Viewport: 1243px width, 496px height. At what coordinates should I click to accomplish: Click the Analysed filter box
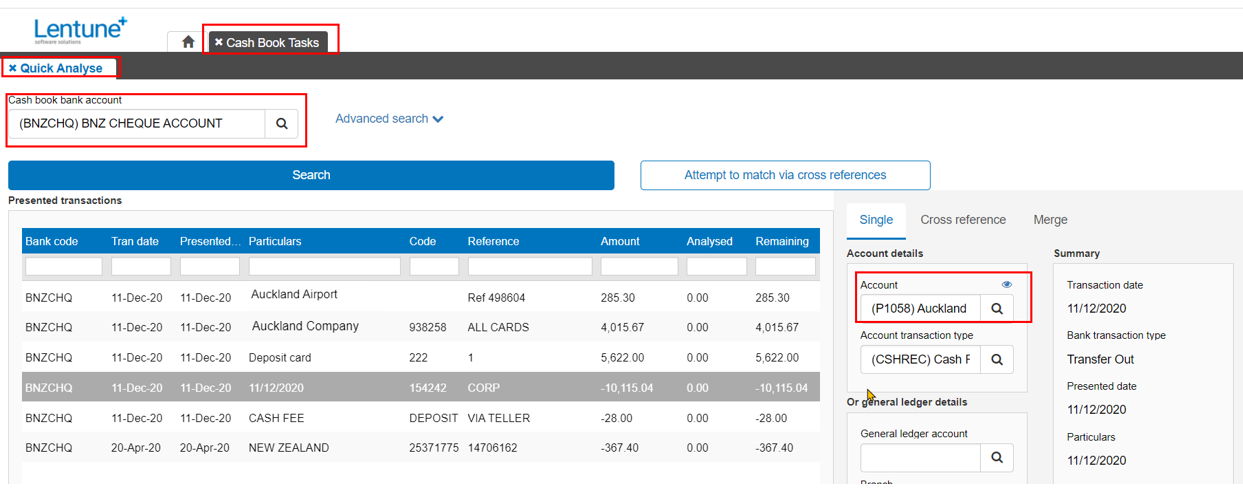[718, 267]
